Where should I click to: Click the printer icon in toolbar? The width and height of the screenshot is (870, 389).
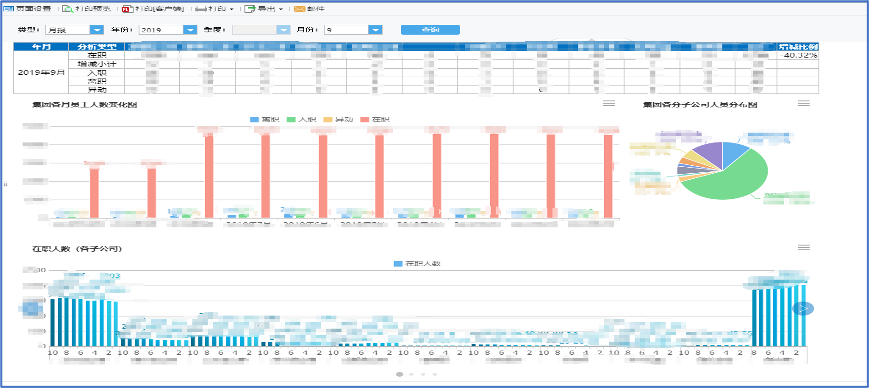click(201, 9)
